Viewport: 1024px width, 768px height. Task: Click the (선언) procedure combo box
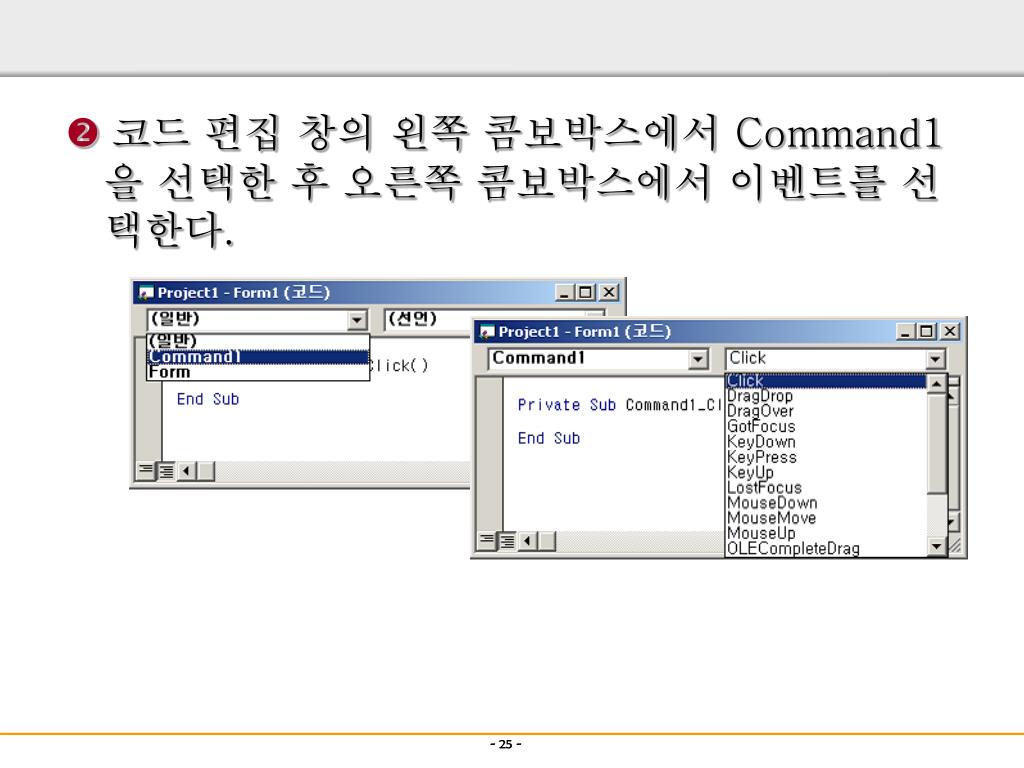point(493,319)
